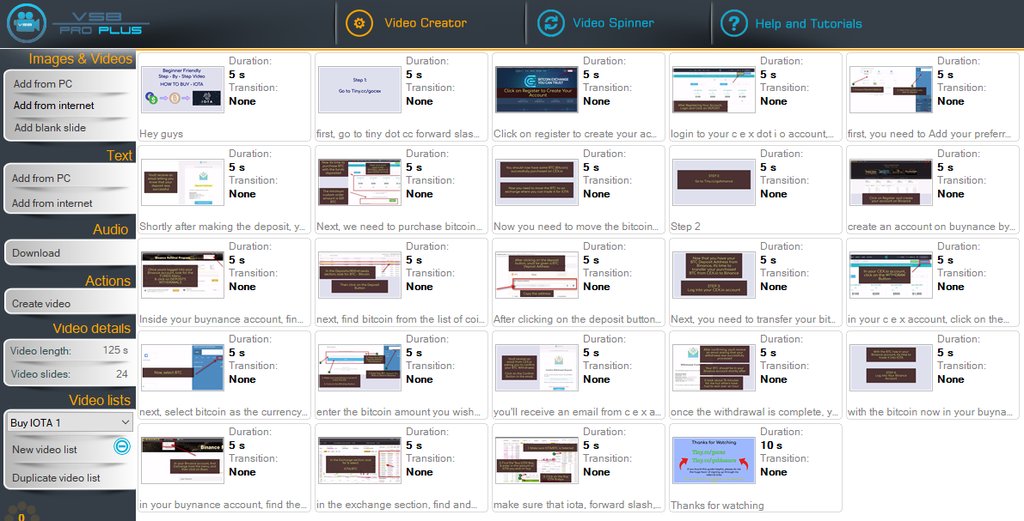The image size is (1024, 521).
Task: Click the 'None' transition on the Hey guys slide
Action: tap(242, 101)
